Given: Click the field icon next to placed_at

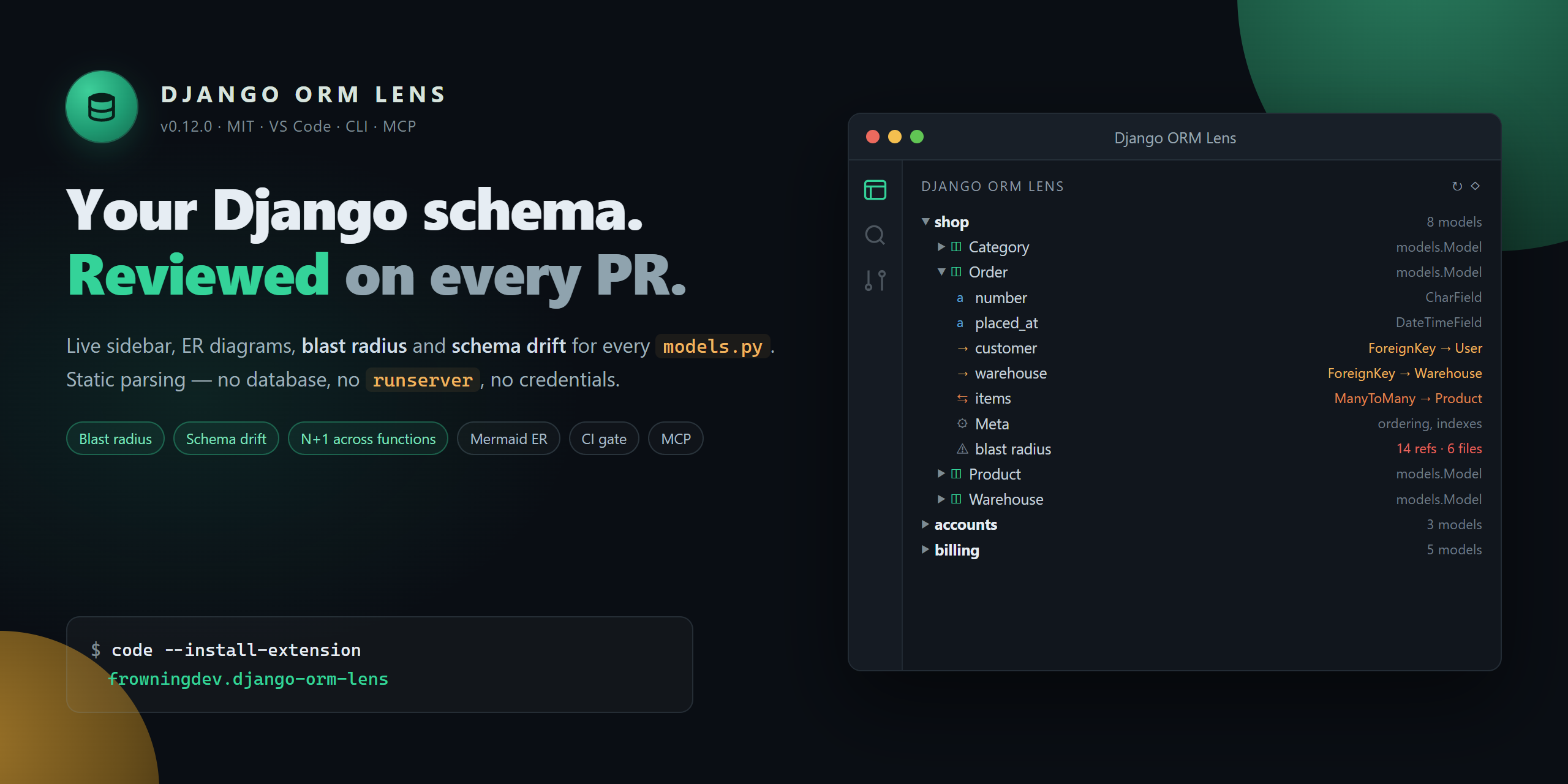Looking at the screenshot, I should [x=960, y=323].
